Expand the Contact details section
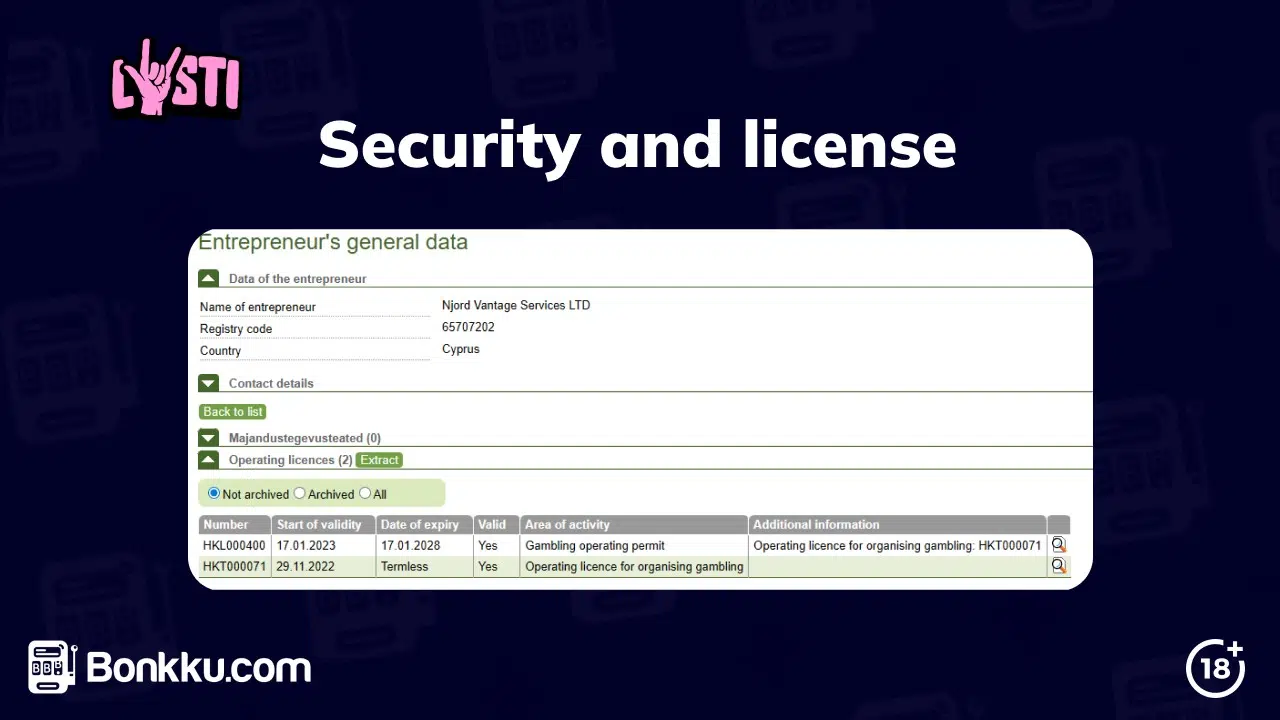This screenshot has height=720, width=1280. [x=208, y=383]
